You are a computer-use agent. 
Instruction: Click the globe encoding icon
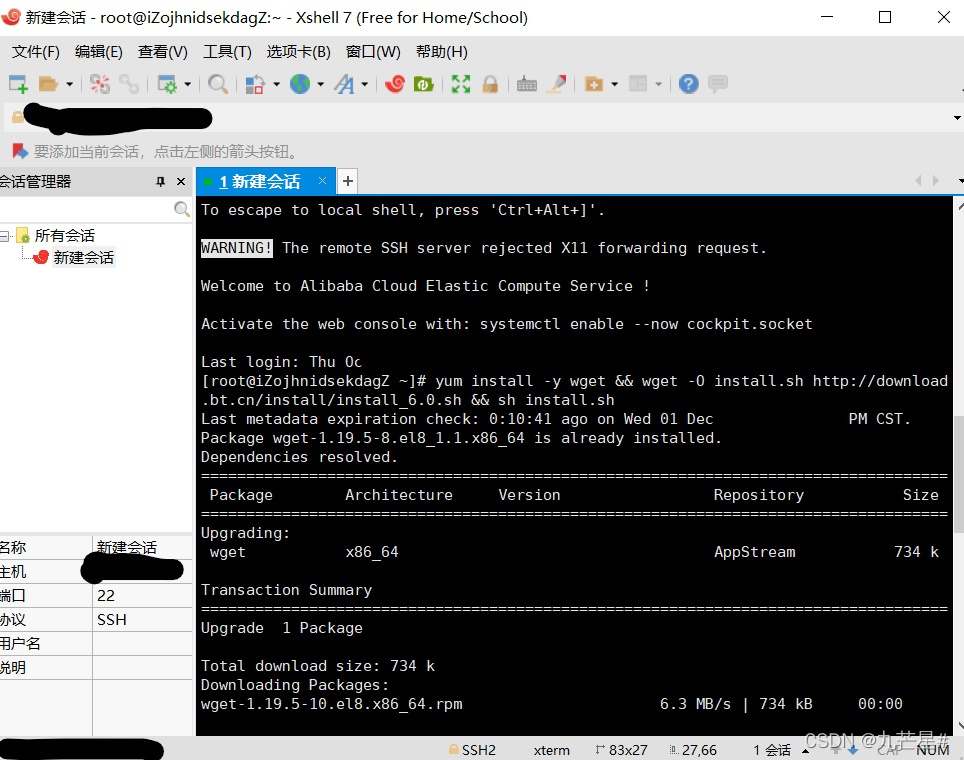(x=300, y=84)
